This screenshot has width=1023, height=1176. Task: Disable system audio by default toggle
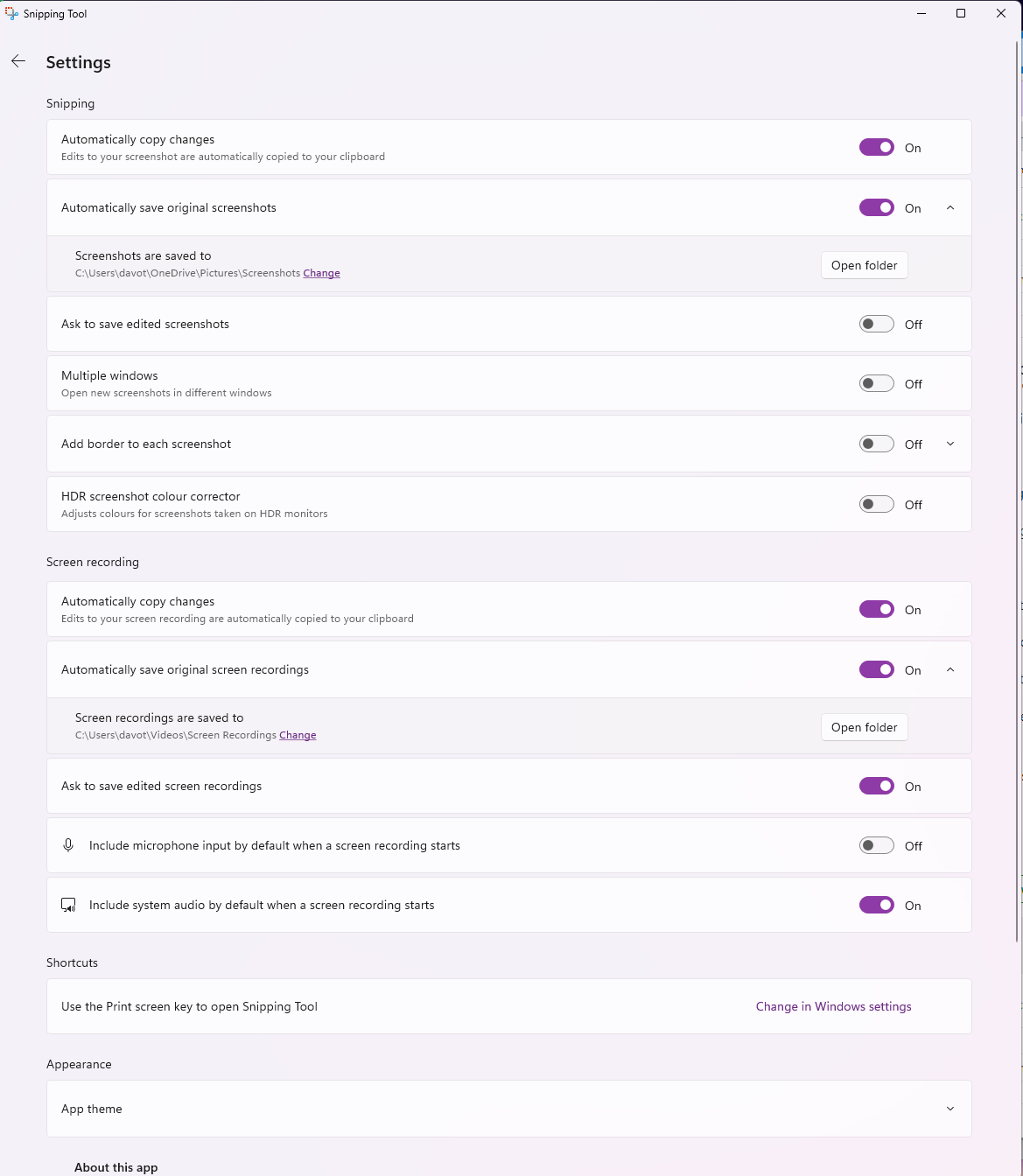(876, 905)
